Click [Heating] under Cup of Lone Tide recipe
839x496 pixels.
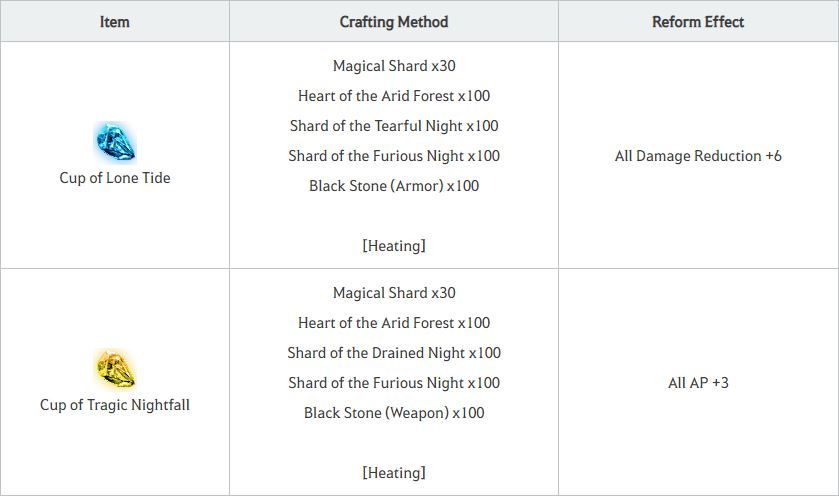[x=394, y=246]
